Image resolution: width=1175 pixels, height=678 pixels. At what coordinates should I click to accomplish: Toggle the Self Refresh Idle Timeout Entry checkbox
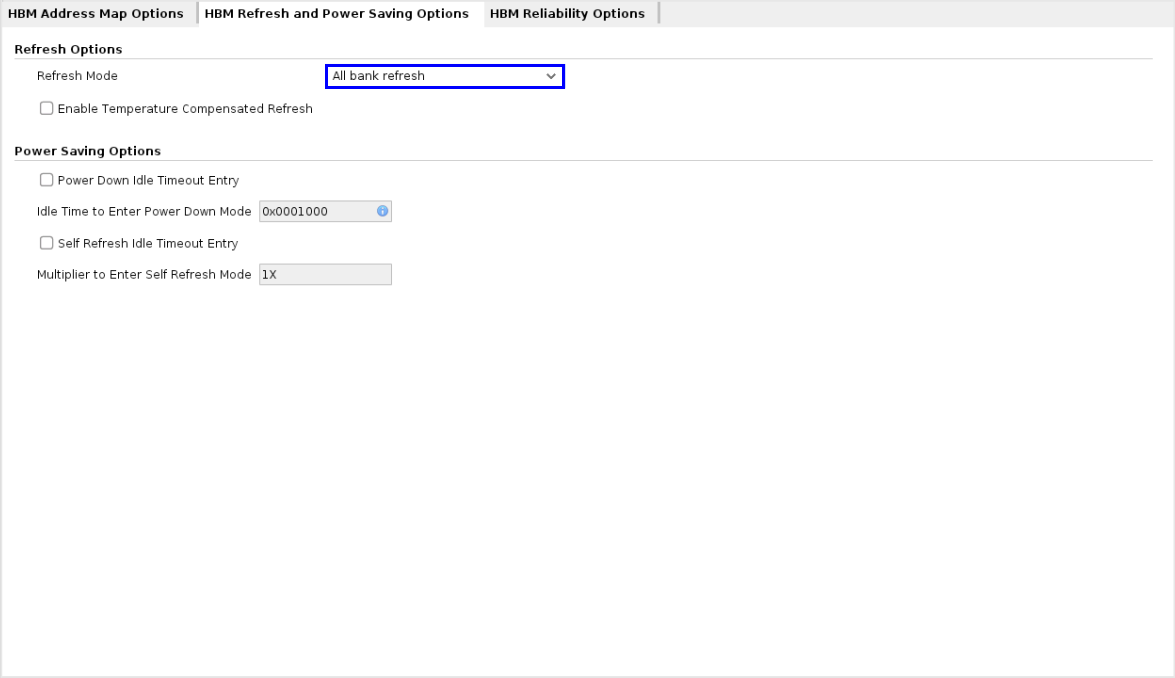click(47, 243)
